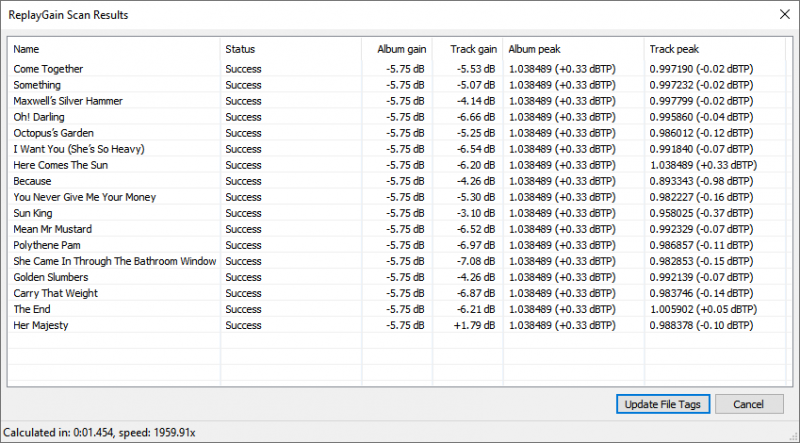Viewport: 800px width, 443px height.
Task: Click the Update File Tags button
Action: 663,404
